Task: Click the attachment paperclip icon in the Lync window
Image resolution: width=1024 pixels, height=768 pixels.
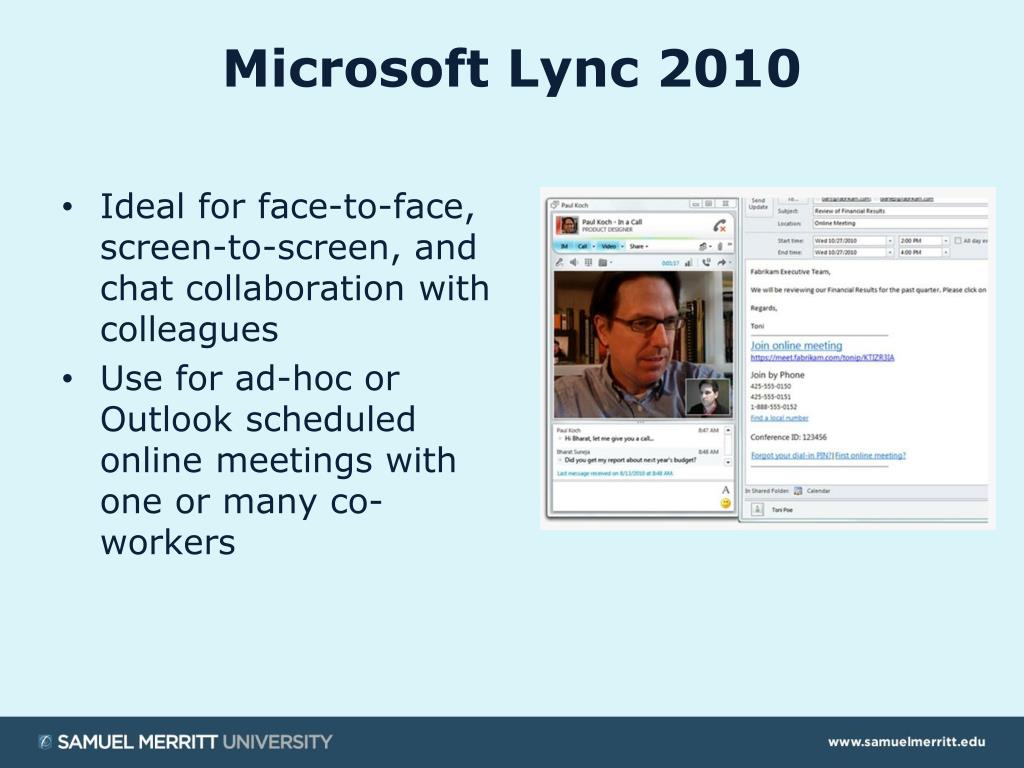Action: (720, 246)
